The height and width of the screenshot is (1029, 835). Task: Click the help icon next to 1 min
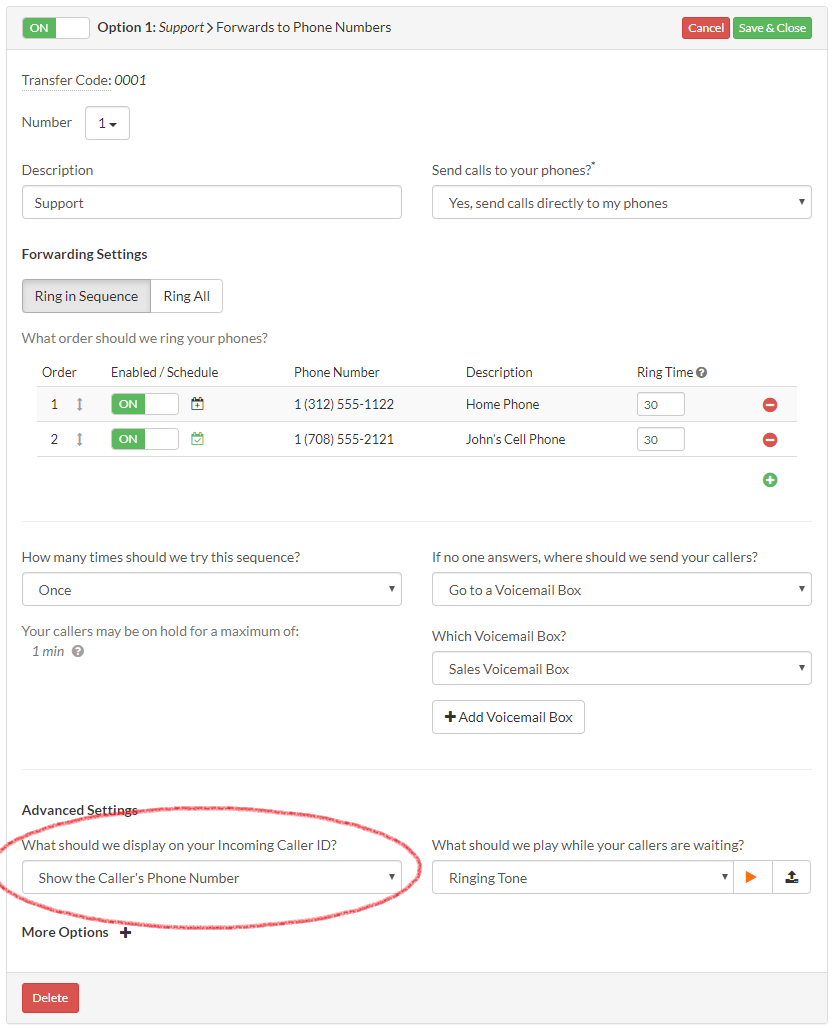coord(79,651)
